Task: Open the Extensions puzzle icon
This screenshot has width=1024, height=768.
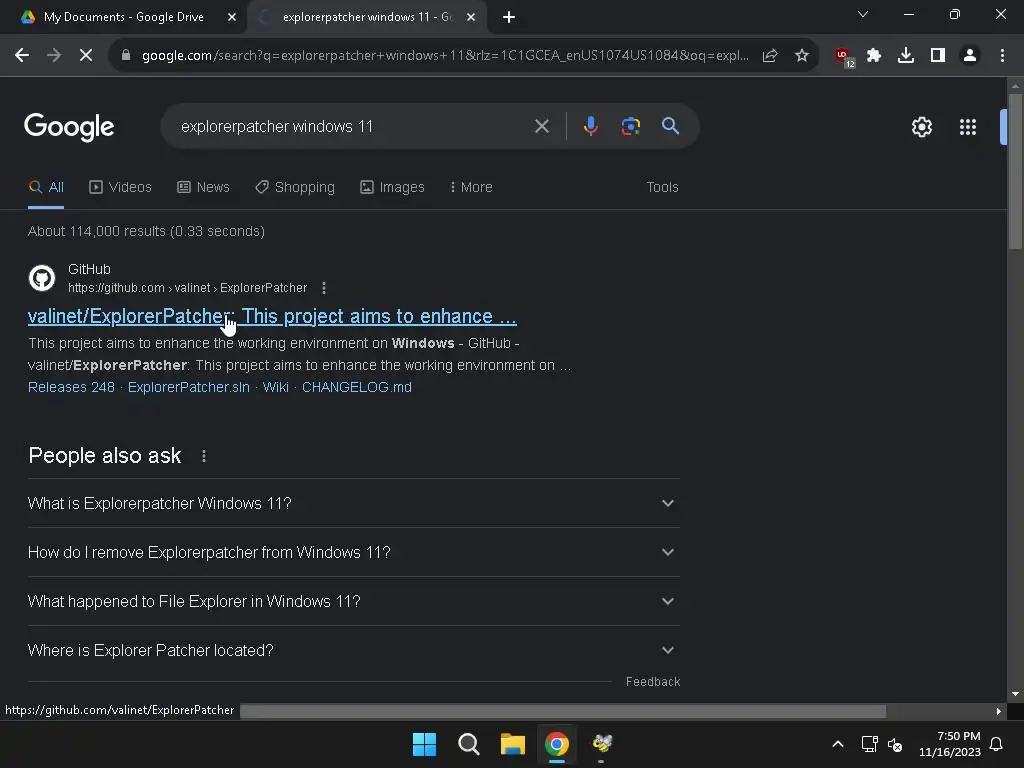Action: (874, 56)
